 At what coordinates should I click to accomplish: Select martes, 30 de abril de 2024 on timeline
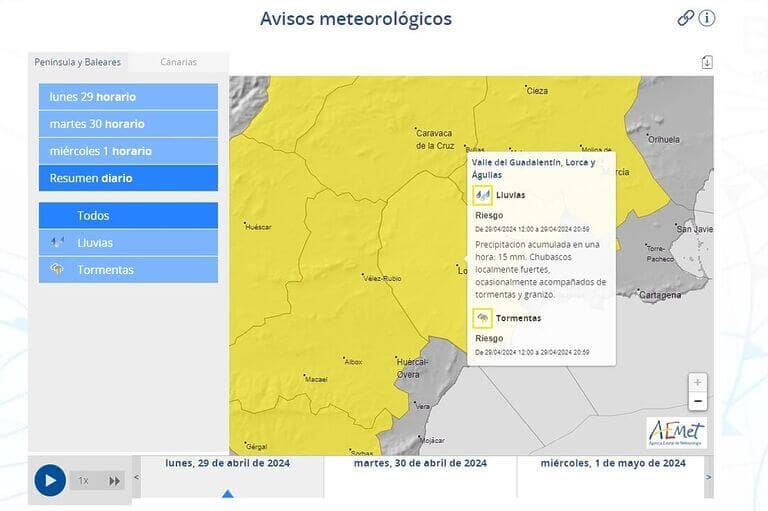coord(420,463)
